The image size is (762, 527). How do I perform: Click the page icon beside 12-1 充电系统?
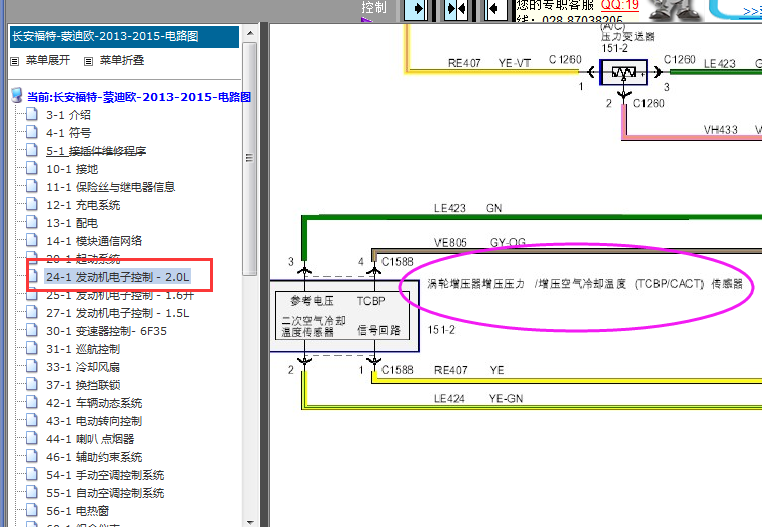(x=32, y=204)
